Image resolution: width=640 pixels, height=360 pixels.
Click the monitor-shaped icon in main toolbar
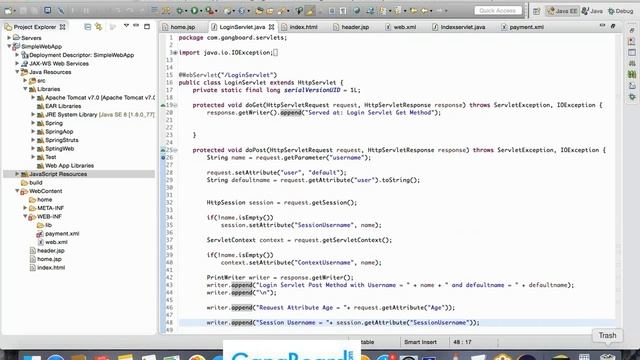point(48,11)
